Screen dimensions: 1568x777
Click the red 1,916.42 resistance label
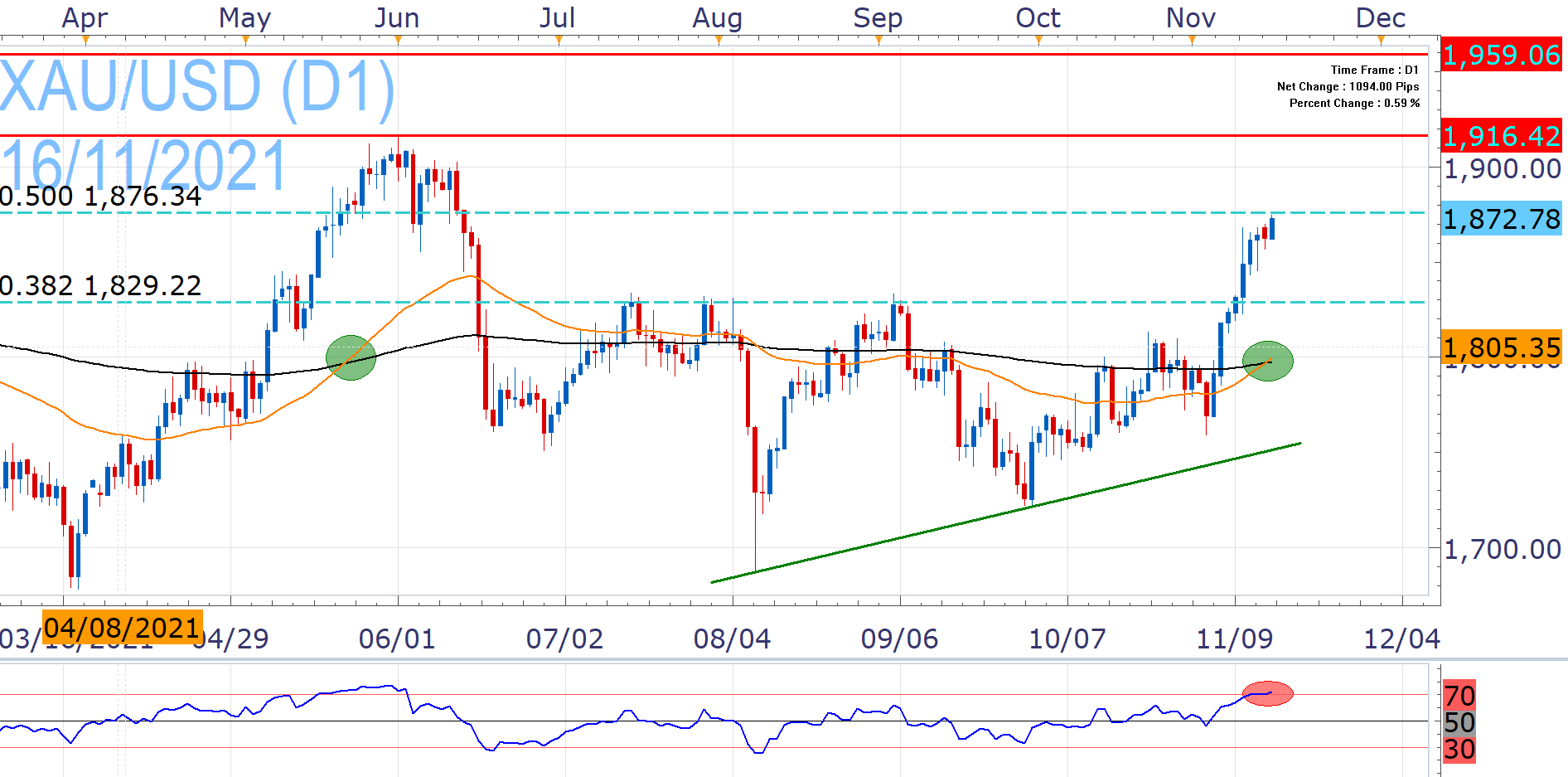point(1501,135)
